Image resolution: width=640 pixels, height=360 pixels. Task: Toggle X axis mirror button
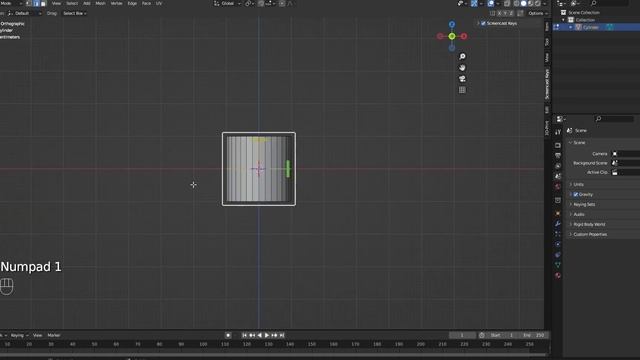499,13
